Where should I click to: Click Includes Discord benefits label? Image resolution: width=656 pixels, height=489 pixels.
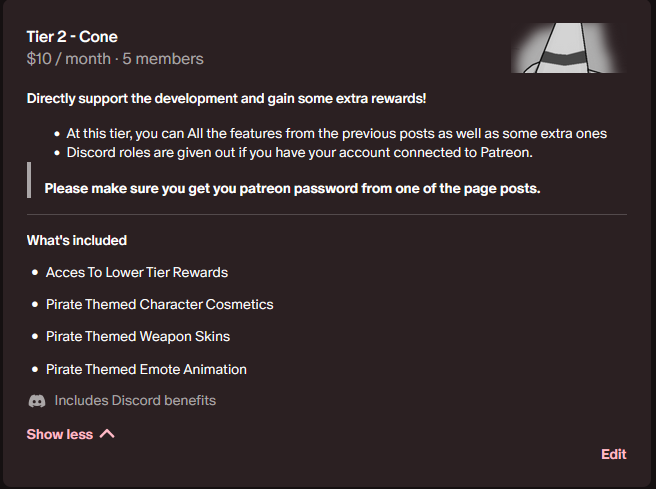point(135,401)
